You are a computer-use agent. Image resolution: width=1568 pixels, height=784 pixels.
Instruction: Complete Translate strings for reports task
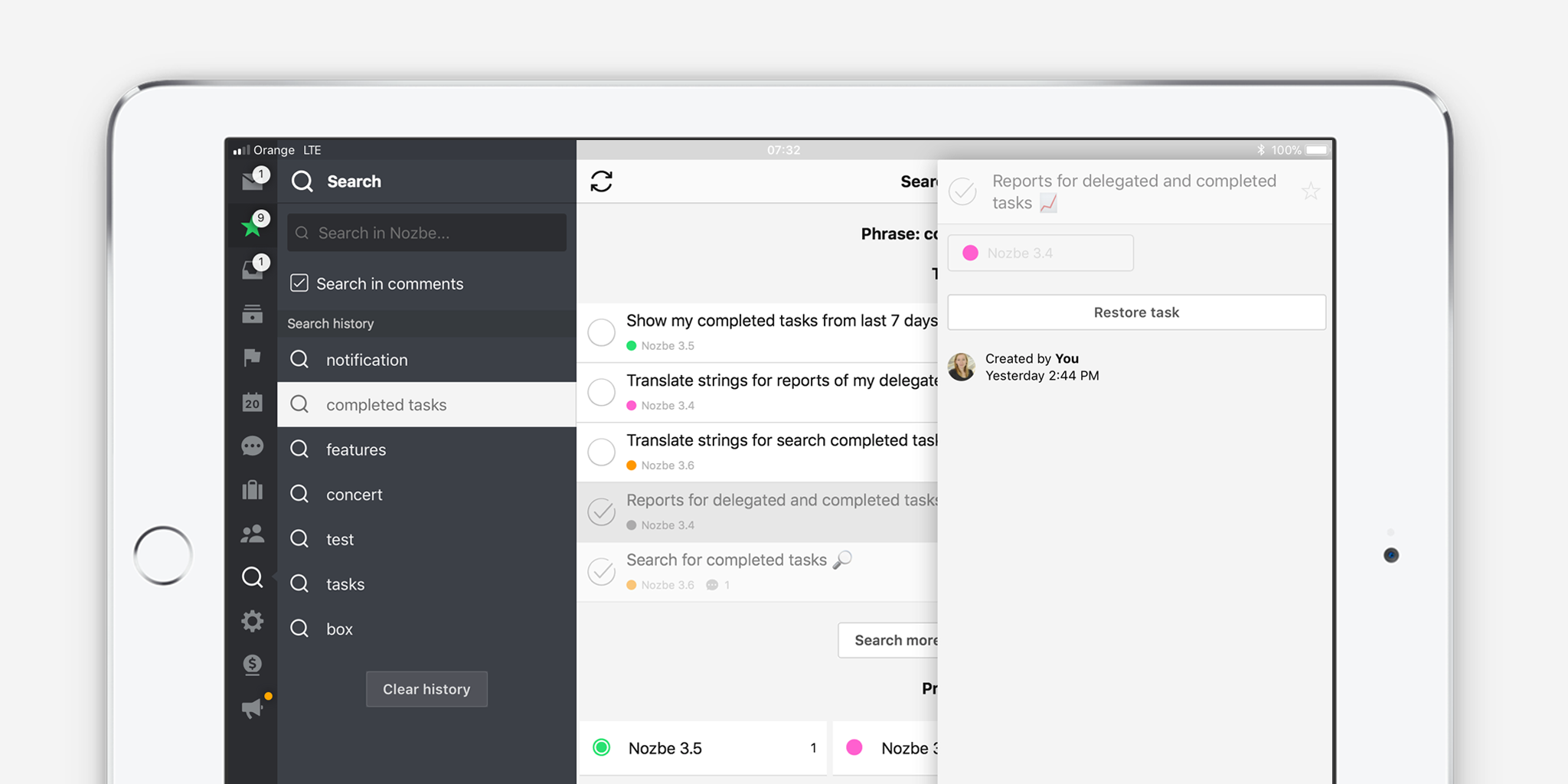602,392
